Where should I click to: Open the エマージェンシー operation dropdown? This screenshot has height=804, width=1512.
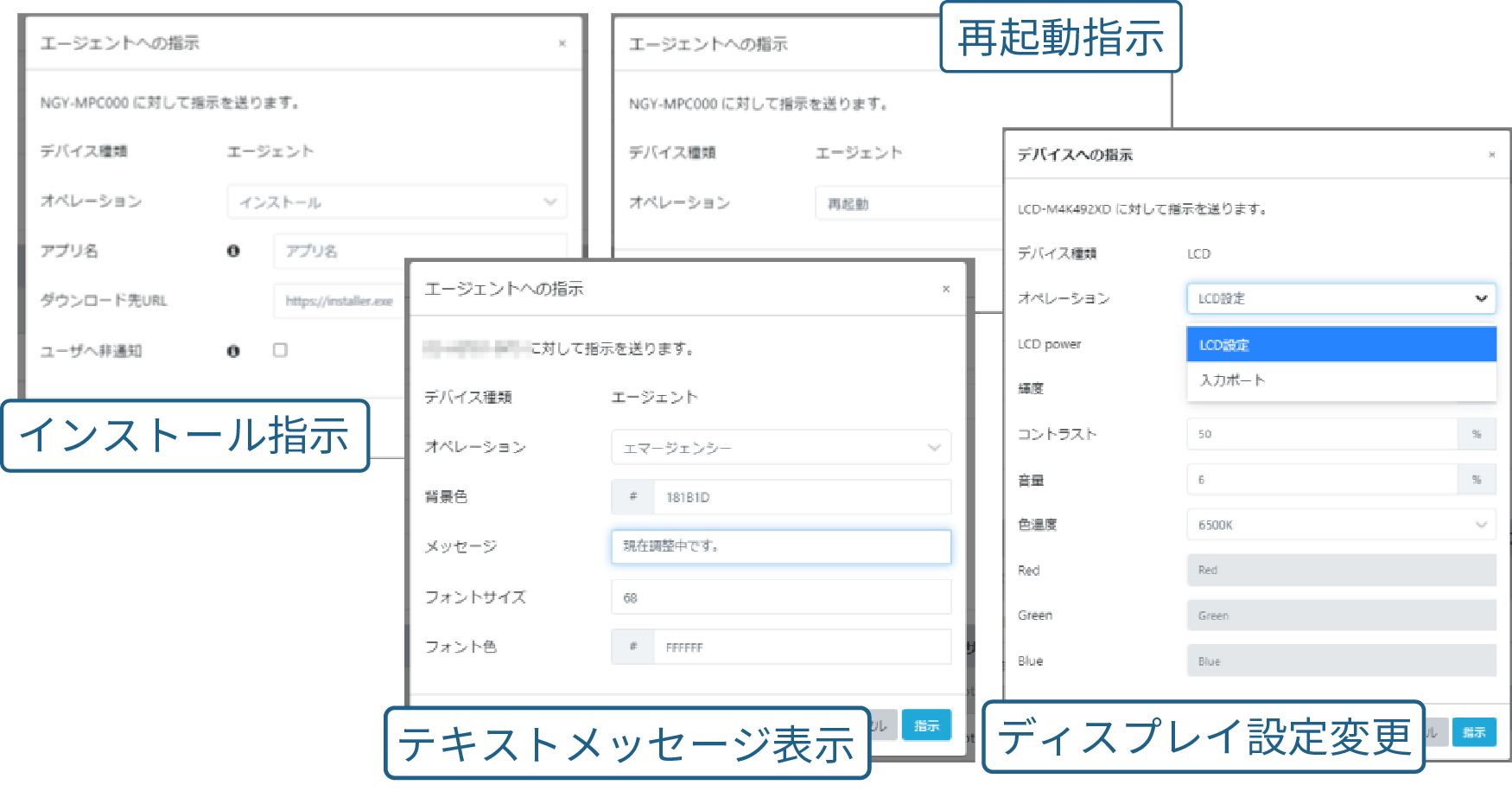(781, 447)
